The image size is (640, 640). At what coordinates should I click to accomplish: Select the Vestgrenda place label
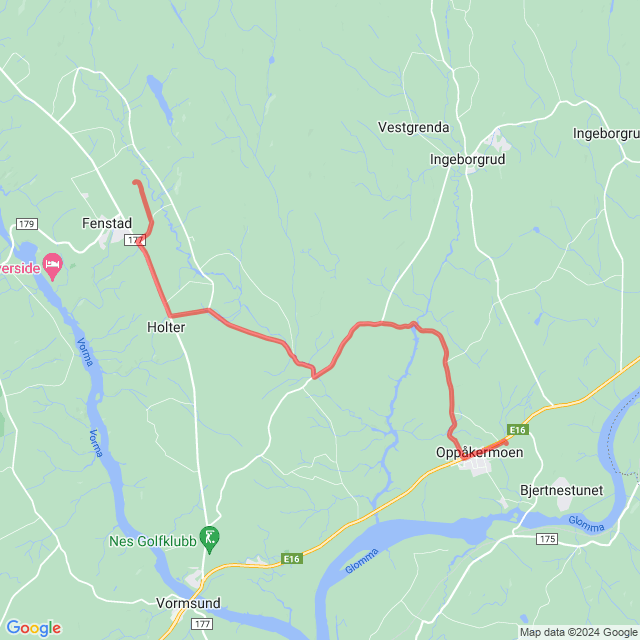click(x=413, y=127)
